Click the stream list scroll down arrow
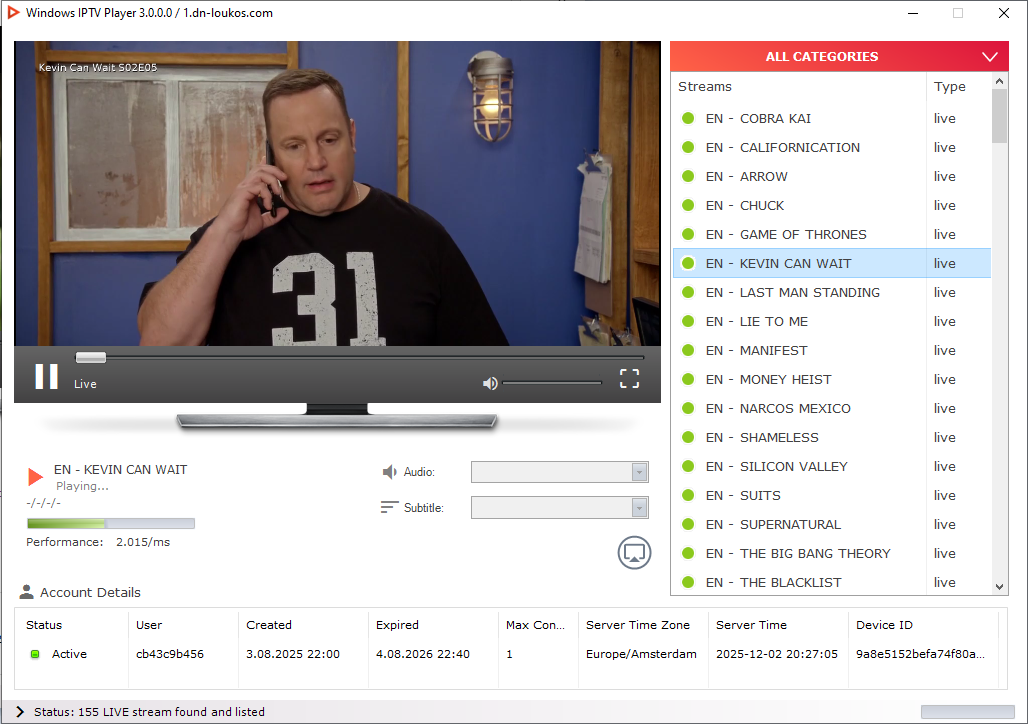 tap(999, 587)
